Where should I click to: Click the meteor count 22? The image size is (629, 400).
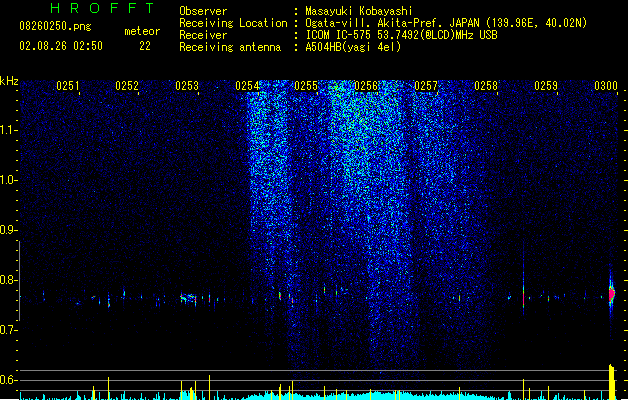145,46
